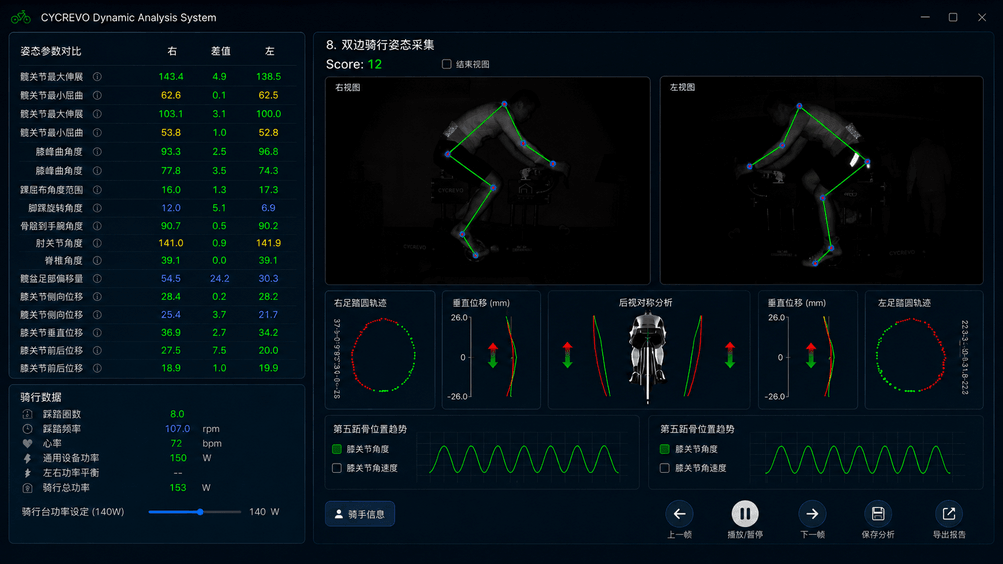Click the 姿态参数对比 panel title
Image resolution: width=1003 pixels, height=564 pixels.
51,51
